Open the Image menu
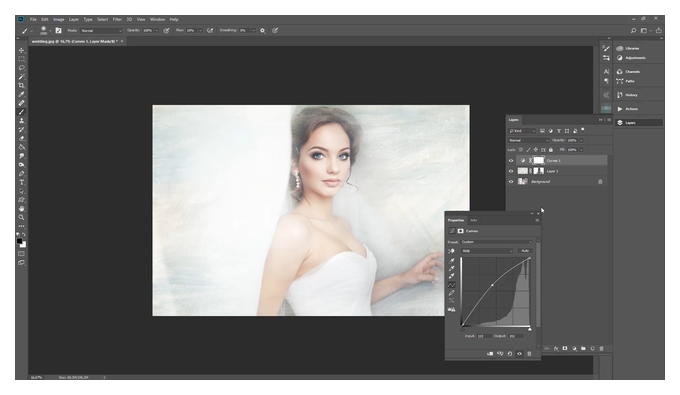The height and width of the screenshot is (395, 680). (x=59, y=20)
